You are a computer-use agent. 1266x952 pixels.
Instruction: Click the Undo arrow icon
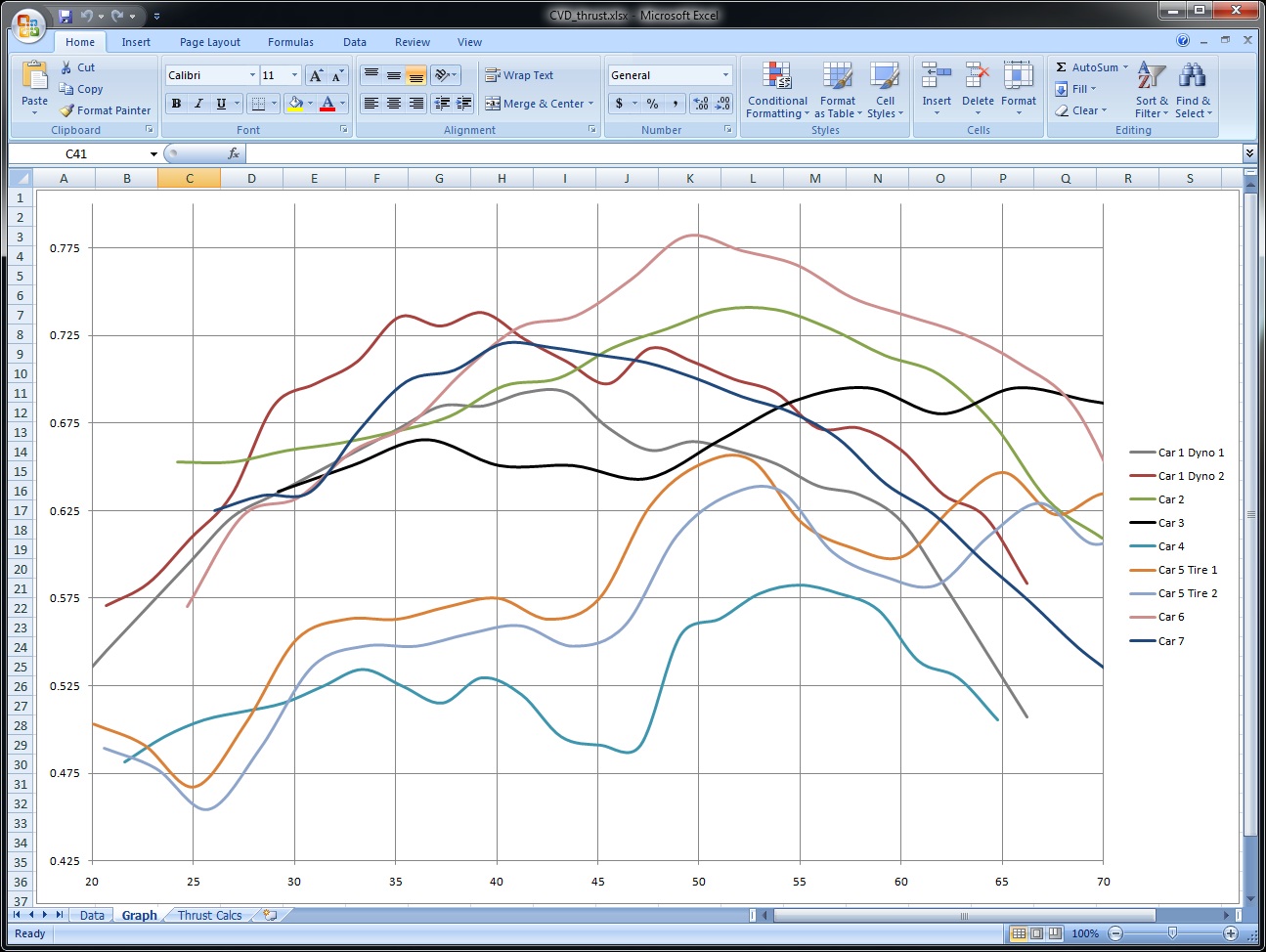point(87,16)
